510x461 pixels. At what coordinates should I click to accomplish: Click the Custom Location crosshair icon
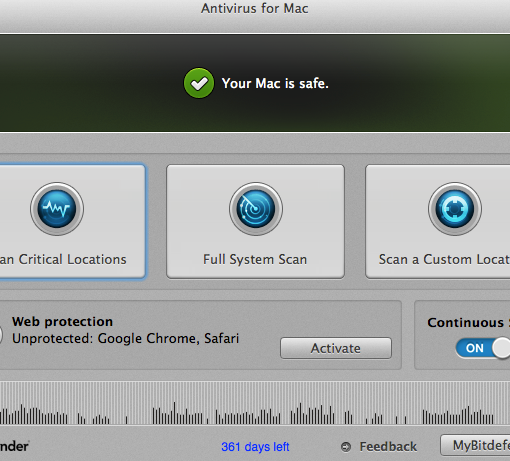pyautogui.click(x=455, y=209)
